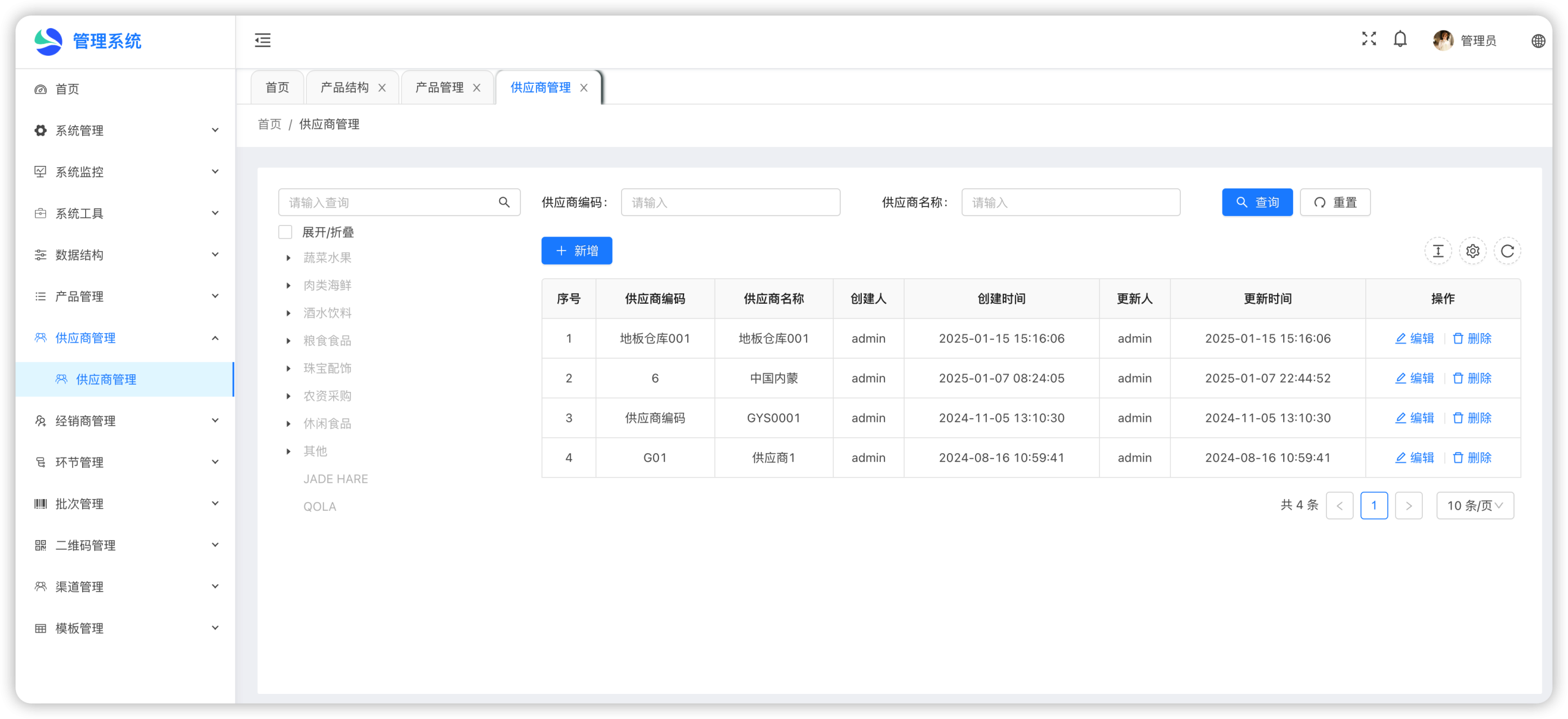Screen dimensions: 1568x719
Task: Click the globe language icon
Action: tap(1538, 41)
